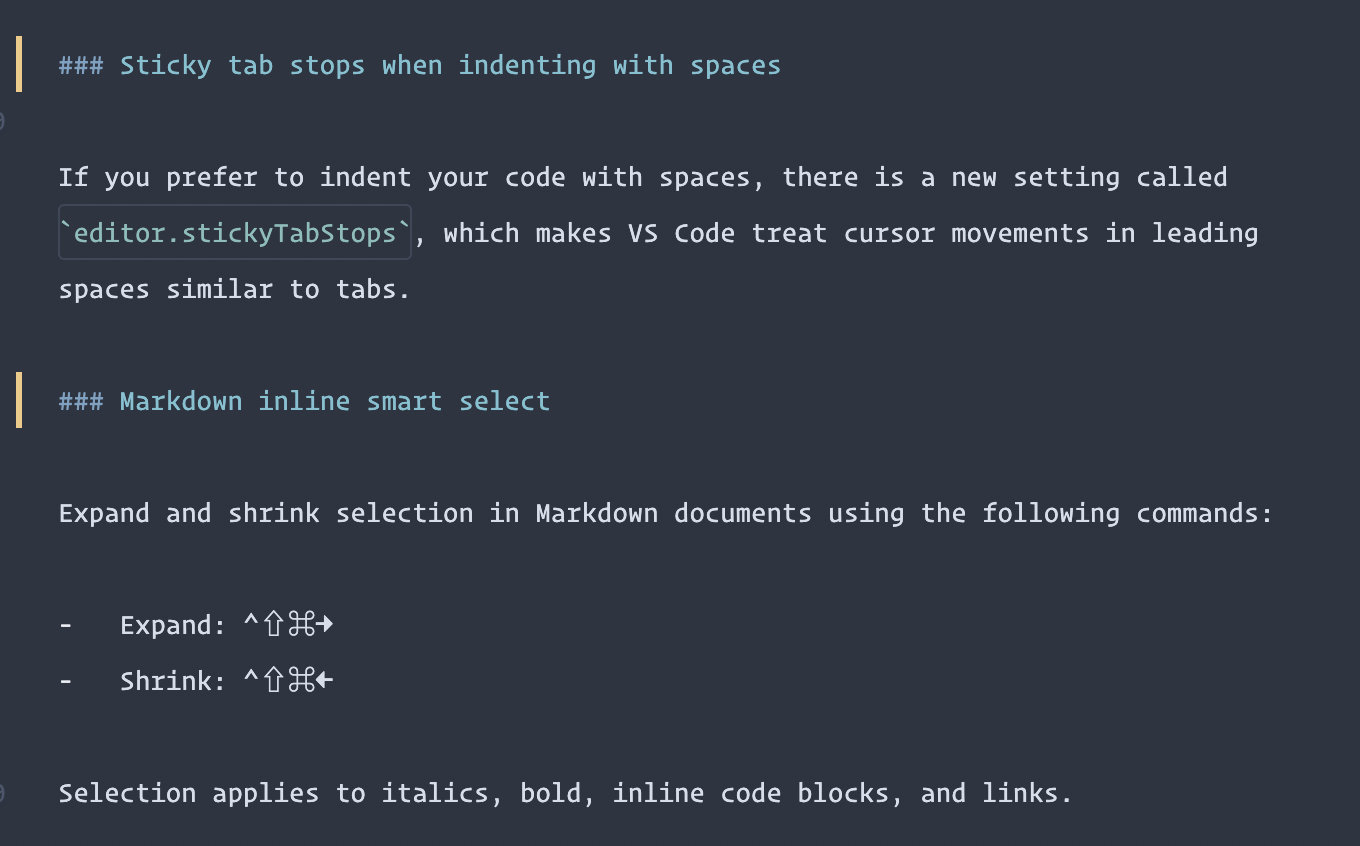Screen dimensions: 1360x846
Task: Click the sentence starting "Selection applies to italics"
Action: click(x=565, y=794)
